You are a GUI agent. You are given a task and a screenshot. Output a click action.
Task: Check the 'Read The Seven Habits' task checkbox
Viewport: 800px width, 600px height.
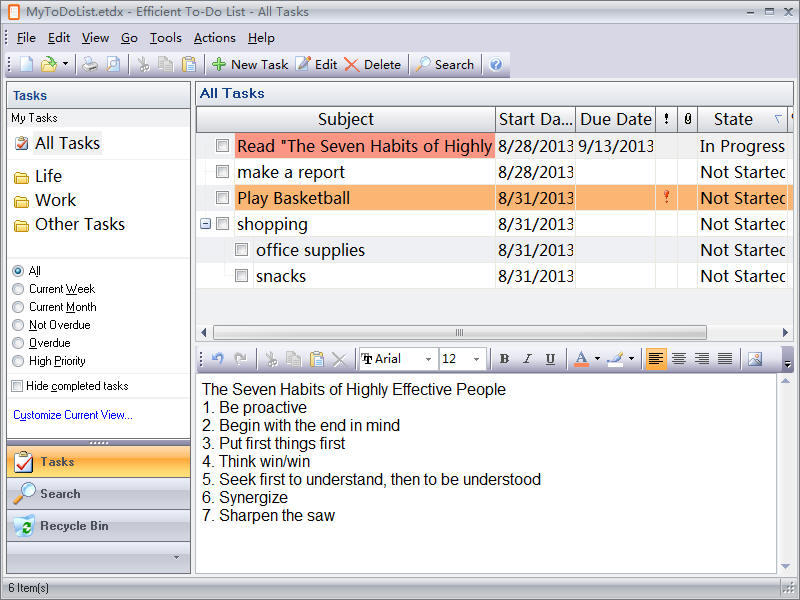click(x=222, y=146)
